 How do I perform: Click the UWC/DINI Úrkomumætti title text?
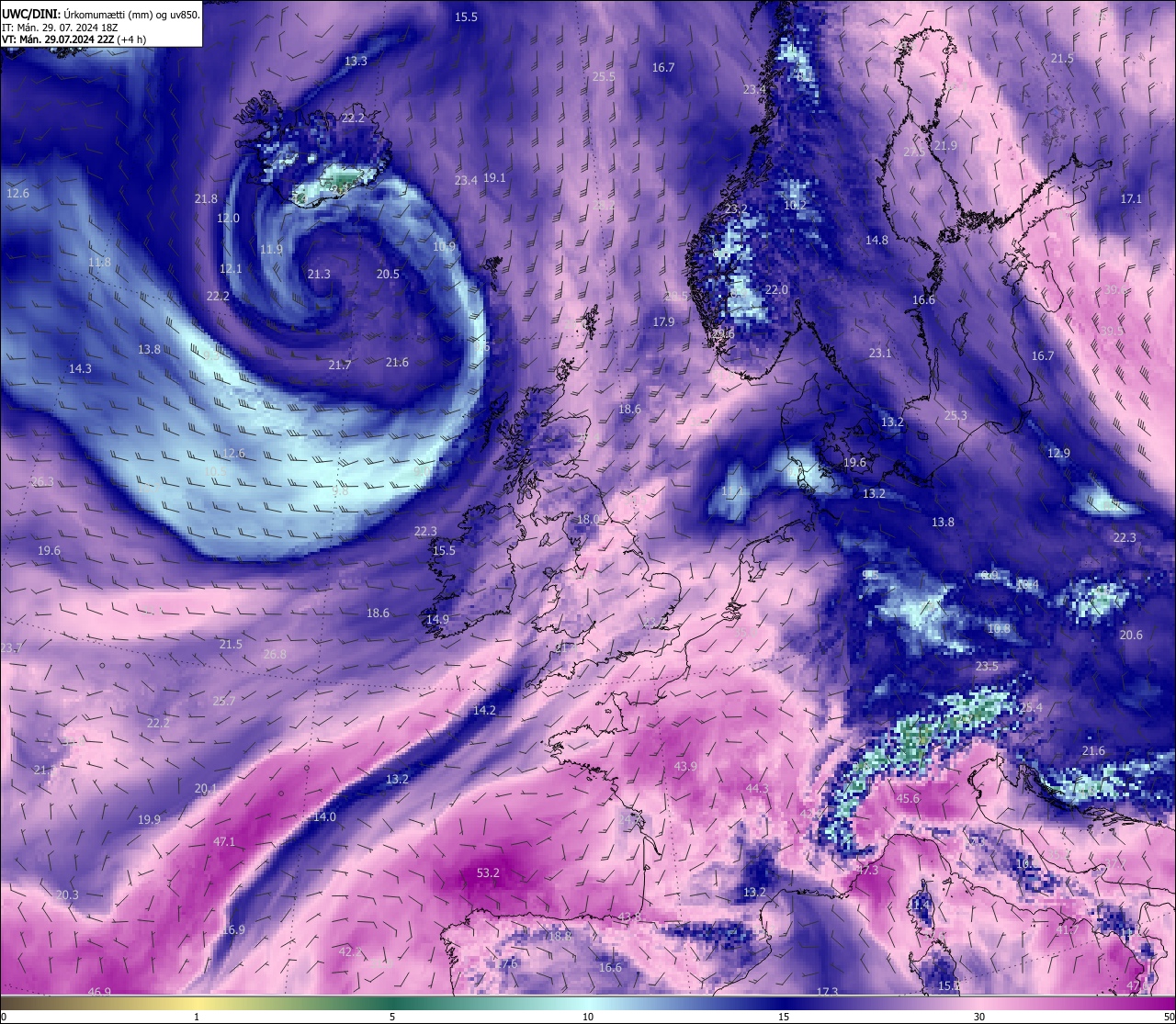(x=100, y=14)
